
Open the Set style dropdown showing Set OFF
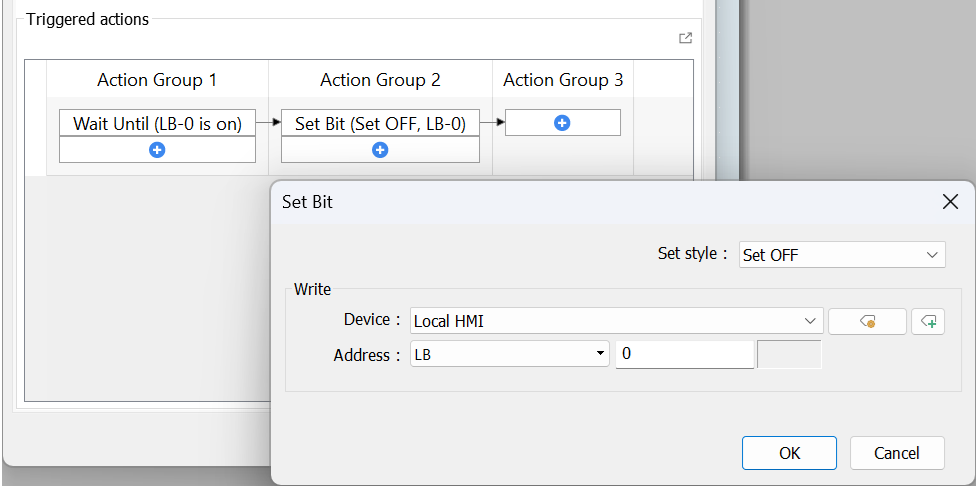click(x=842, y=255)
